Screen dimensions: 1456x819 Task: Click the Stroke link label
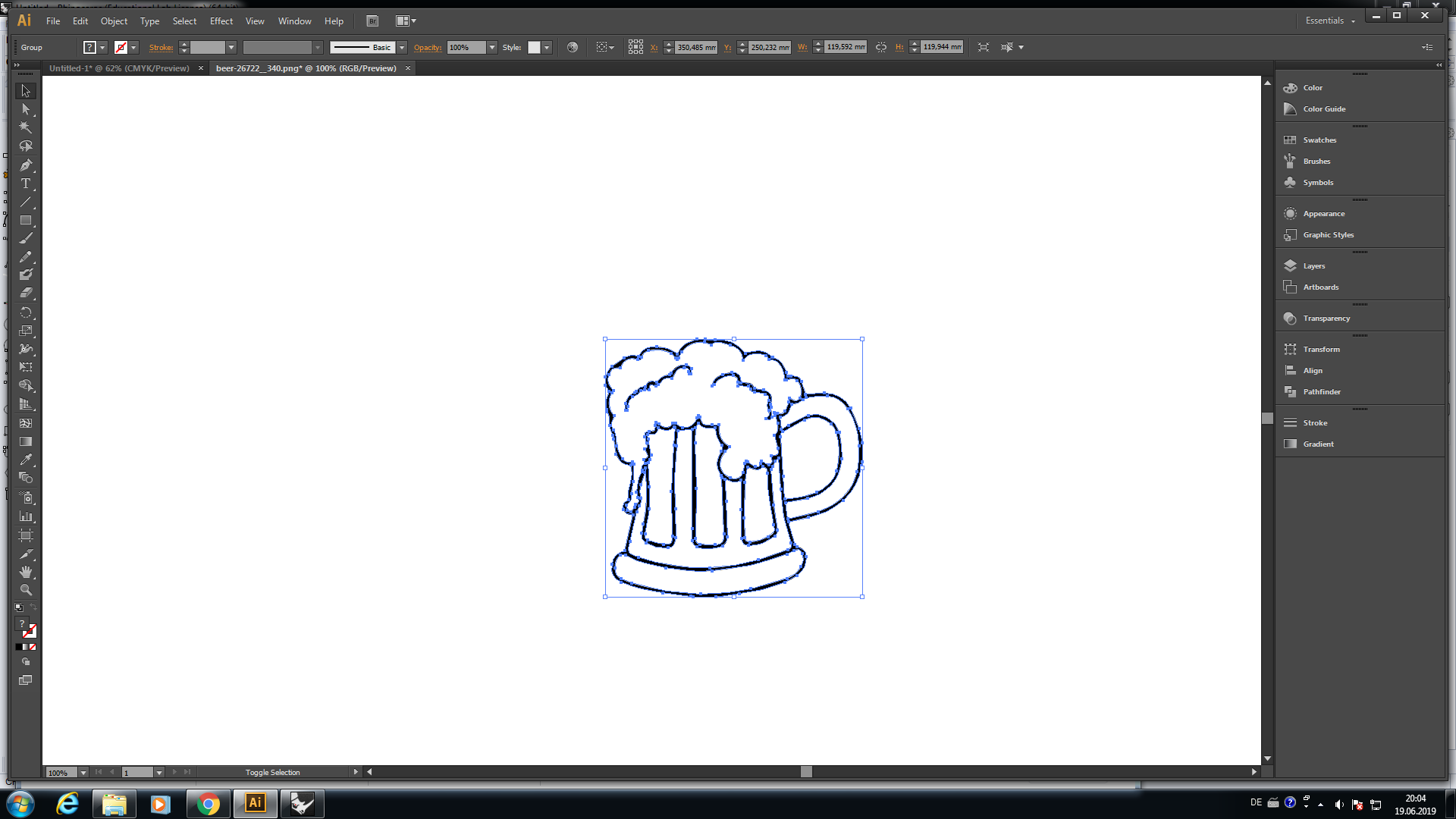point(161,47)
